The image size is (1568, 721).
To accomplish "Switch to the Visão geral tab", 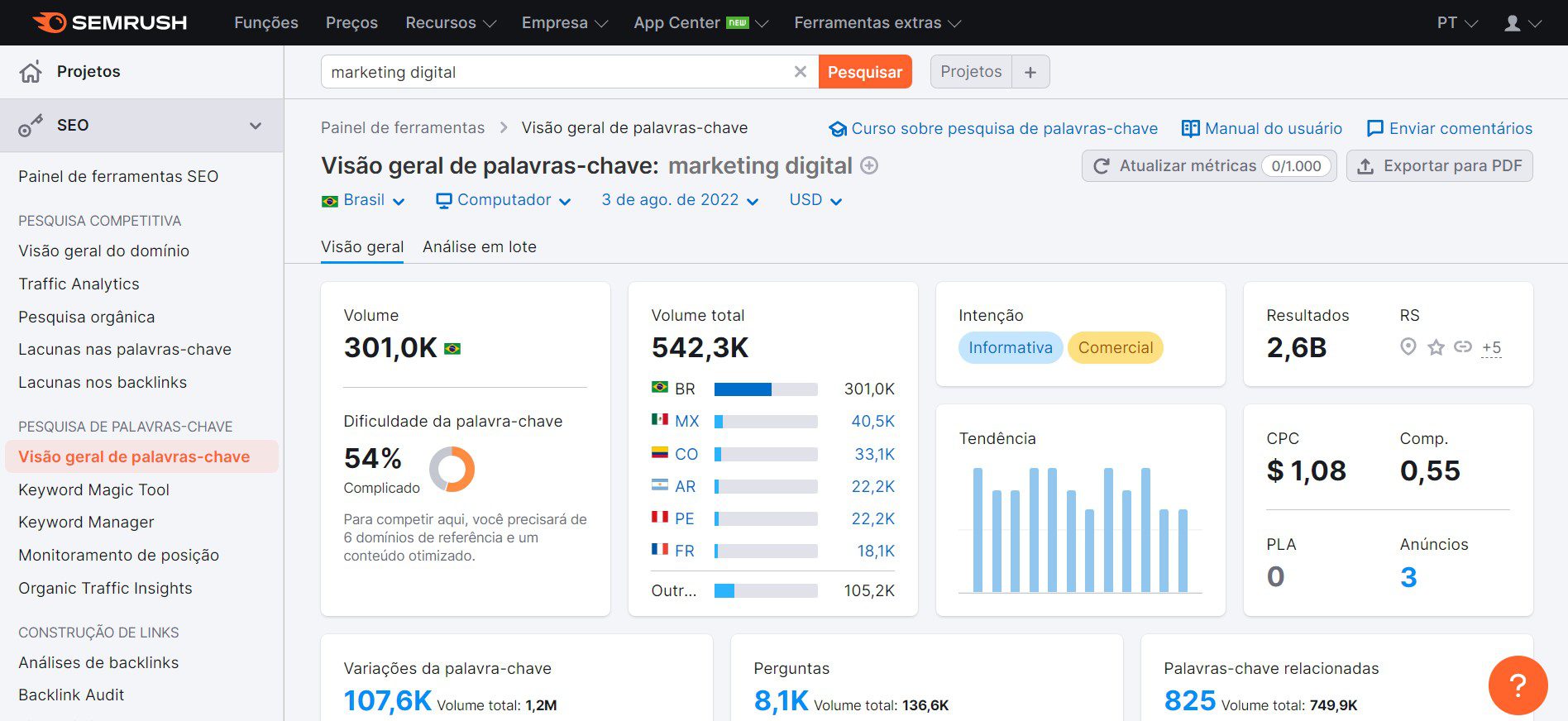I will (x=362, y=247).
